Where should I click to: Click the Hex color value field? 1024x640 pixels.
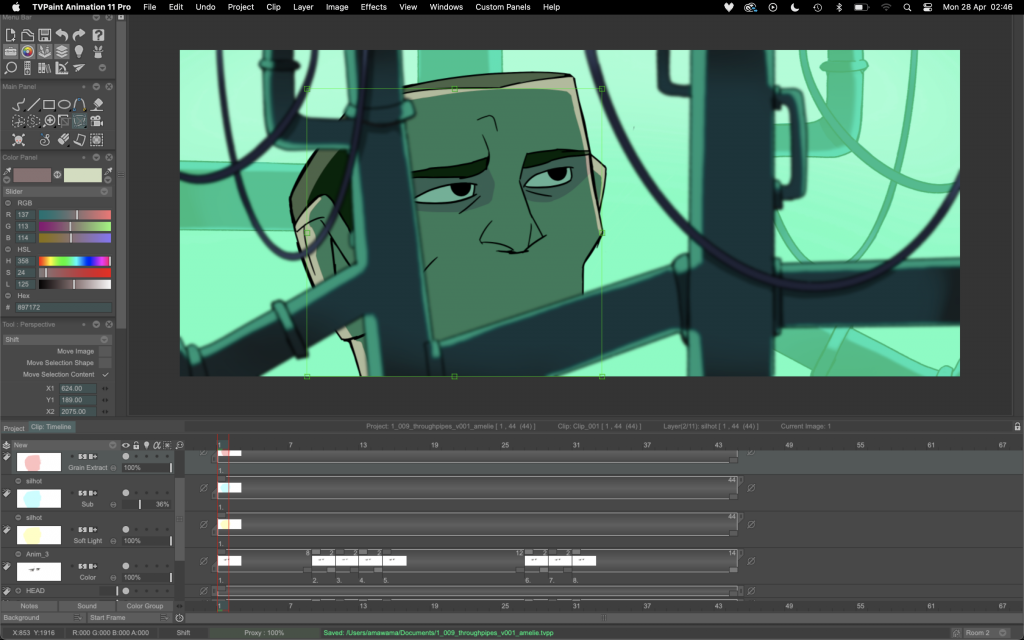point(63,308)
